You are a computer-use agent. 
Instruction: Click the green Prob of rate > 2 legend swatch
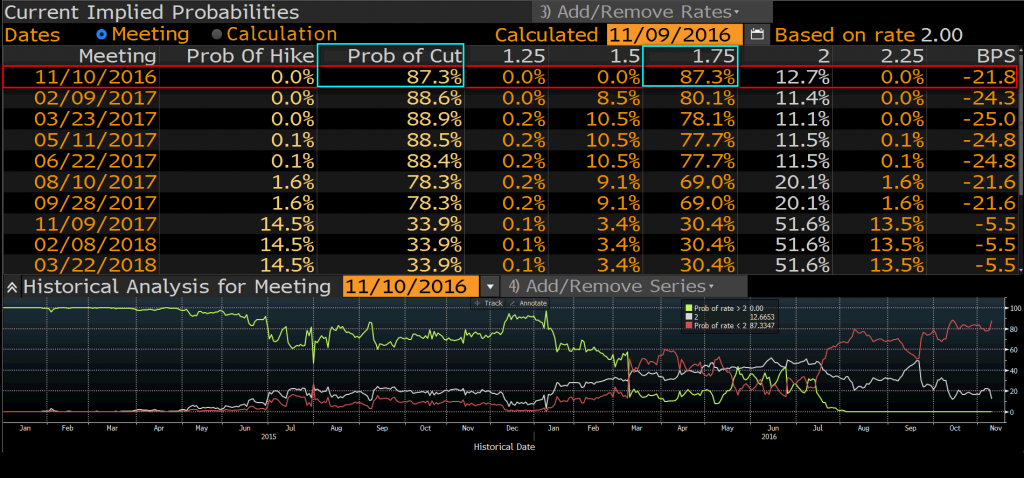[x=687, y=308]
